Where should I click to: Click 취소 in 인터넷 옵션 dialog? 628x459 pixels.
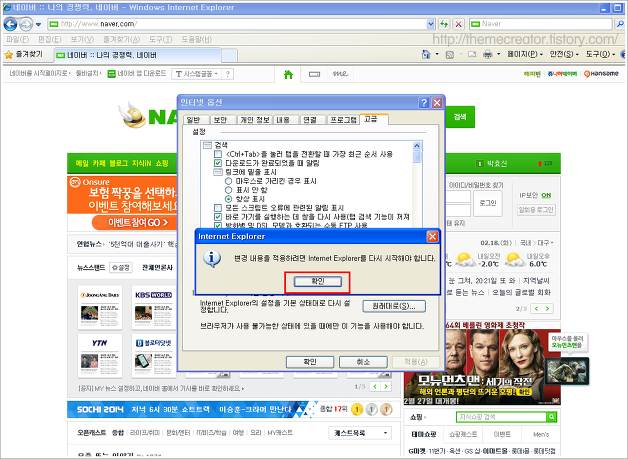pyautogui.click(x=363, y=362)
